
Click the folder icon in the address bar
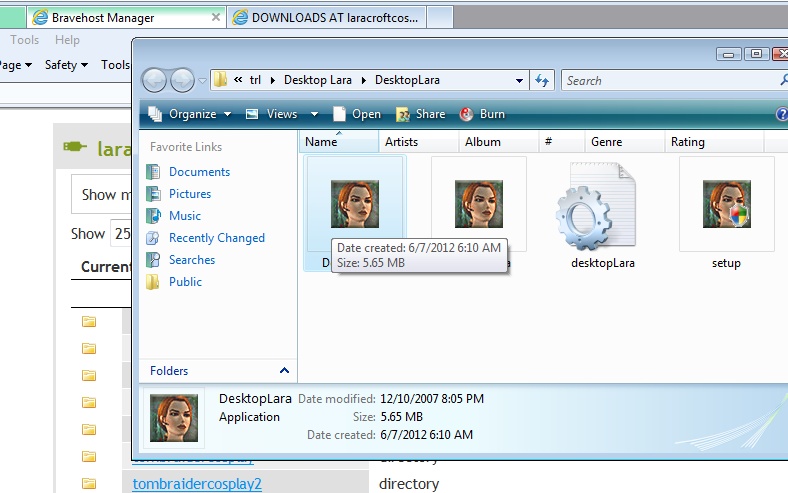(x=220, y=80)
